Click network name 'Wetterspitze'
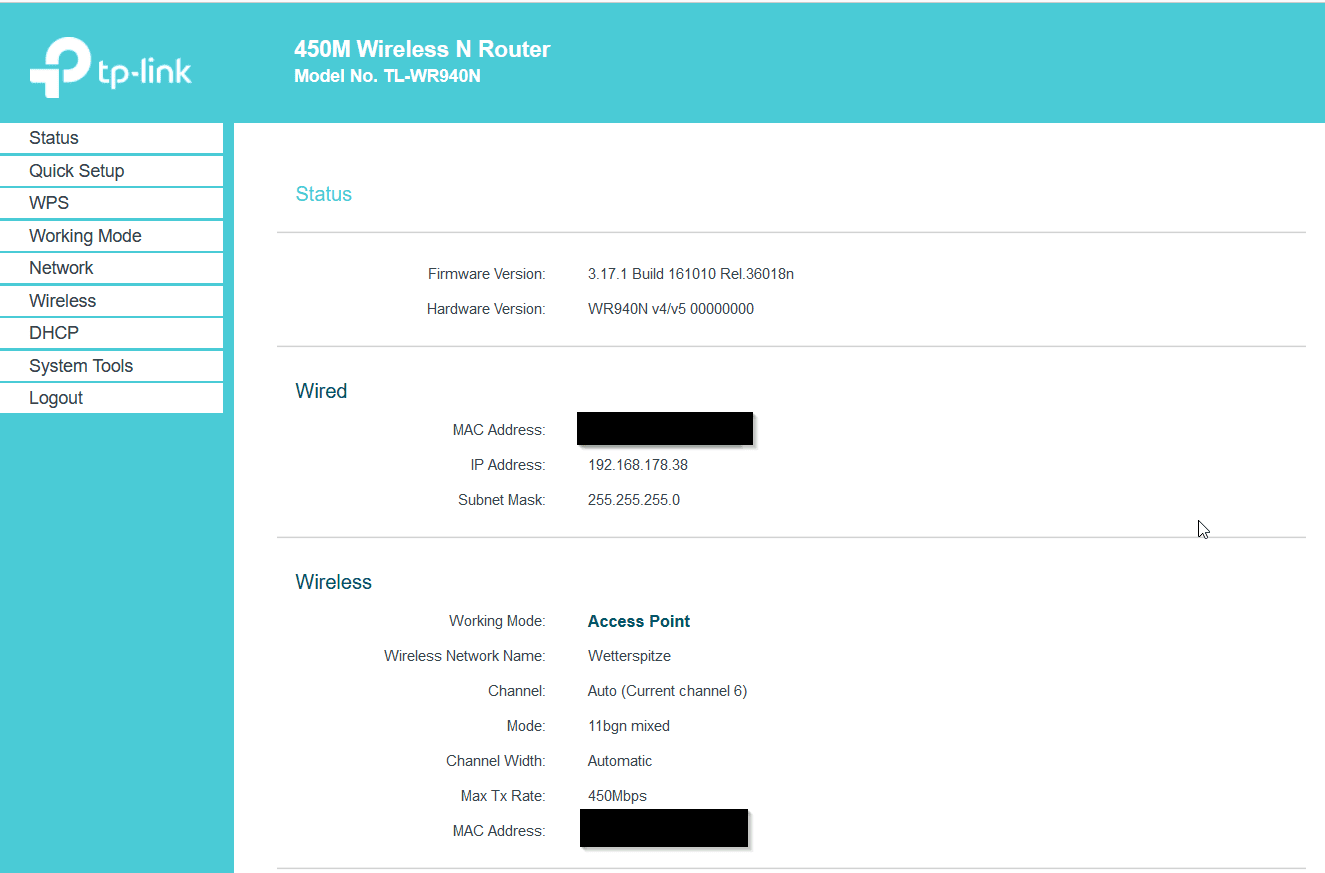This screenshot has width=1325, height=873. (629, 656)
